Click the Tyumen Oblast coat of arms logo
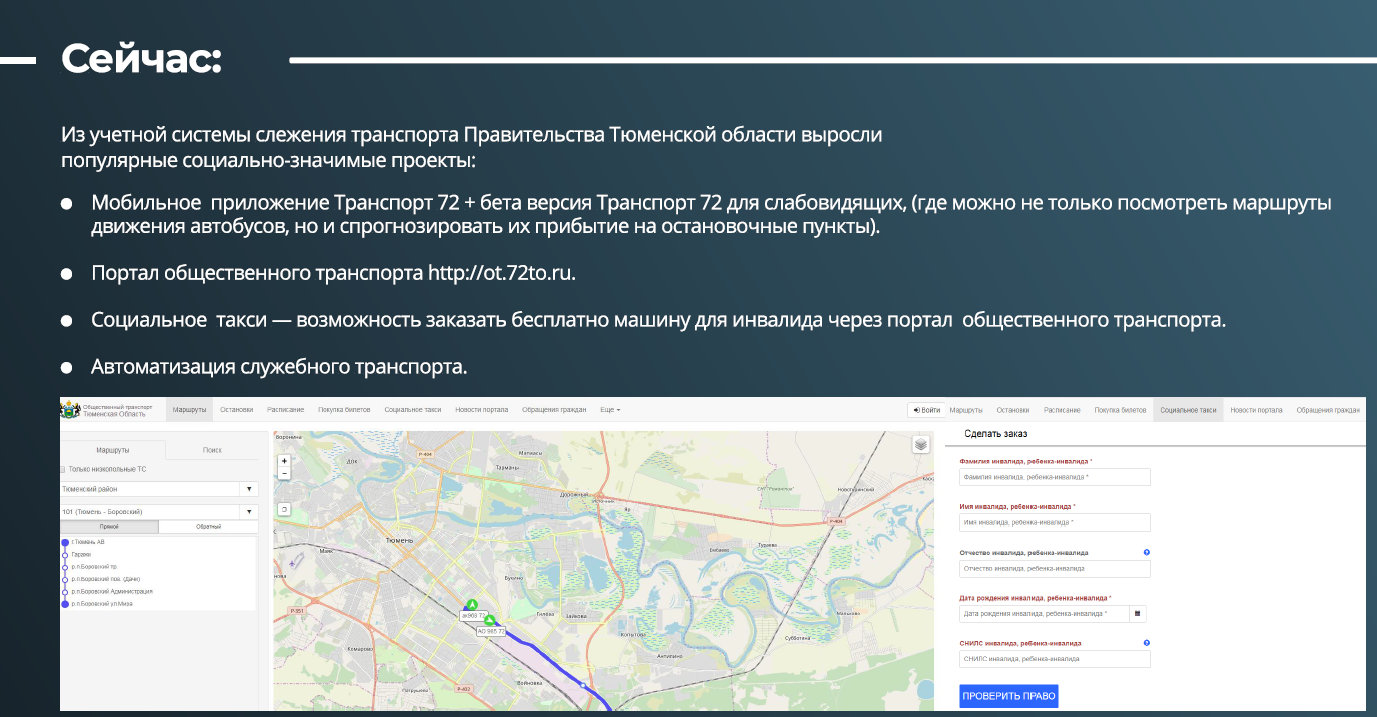Screen dimensions: 1377x717 click(x=70, y=410)
